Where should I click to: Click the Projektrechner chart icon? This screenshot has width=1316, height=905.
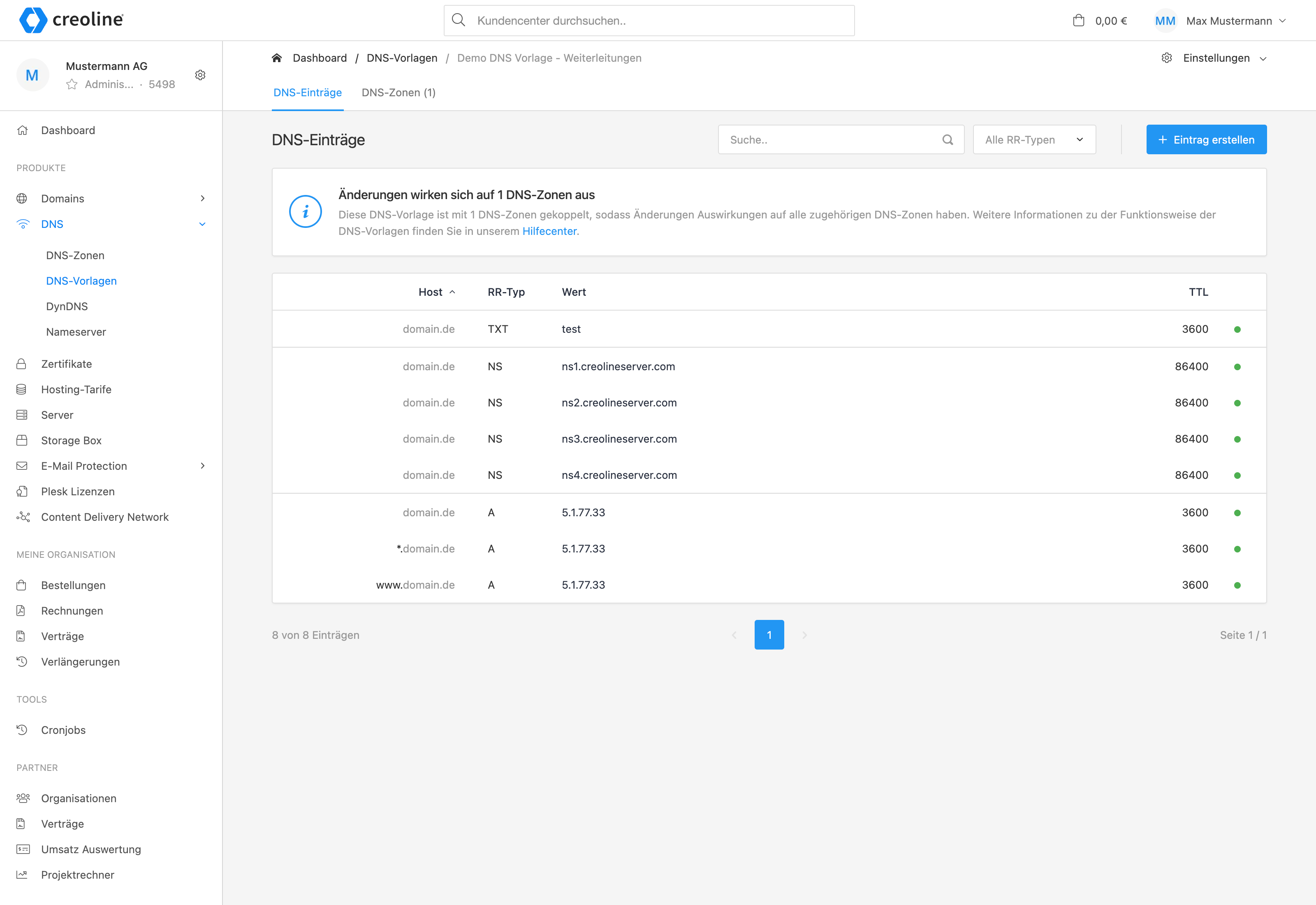click(x=22, y=875)
